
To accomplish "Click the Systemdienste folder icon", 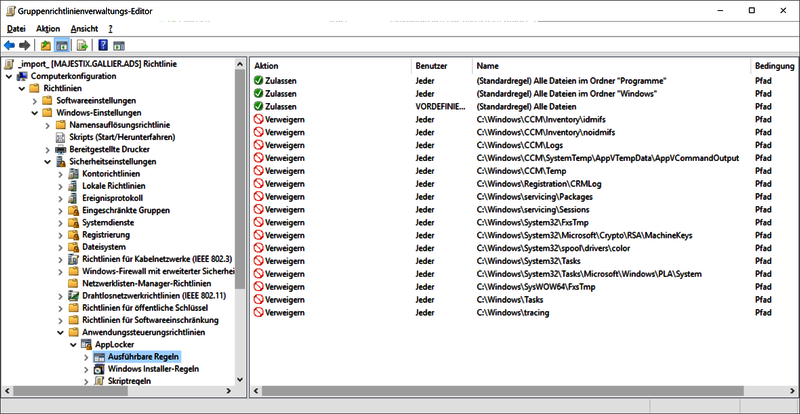I will coord(74,223).
